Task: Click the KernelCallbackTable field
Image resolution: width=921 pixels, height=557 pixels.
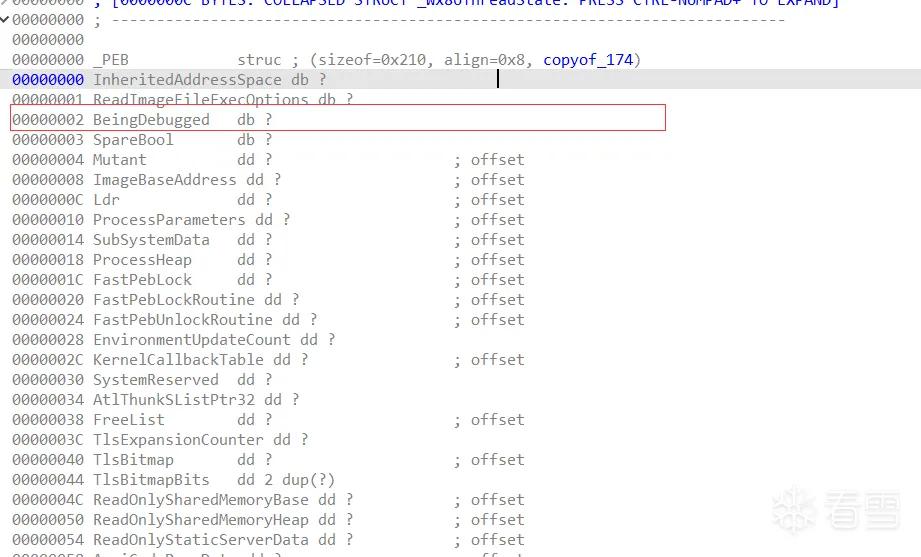Action: pos(178,360)
